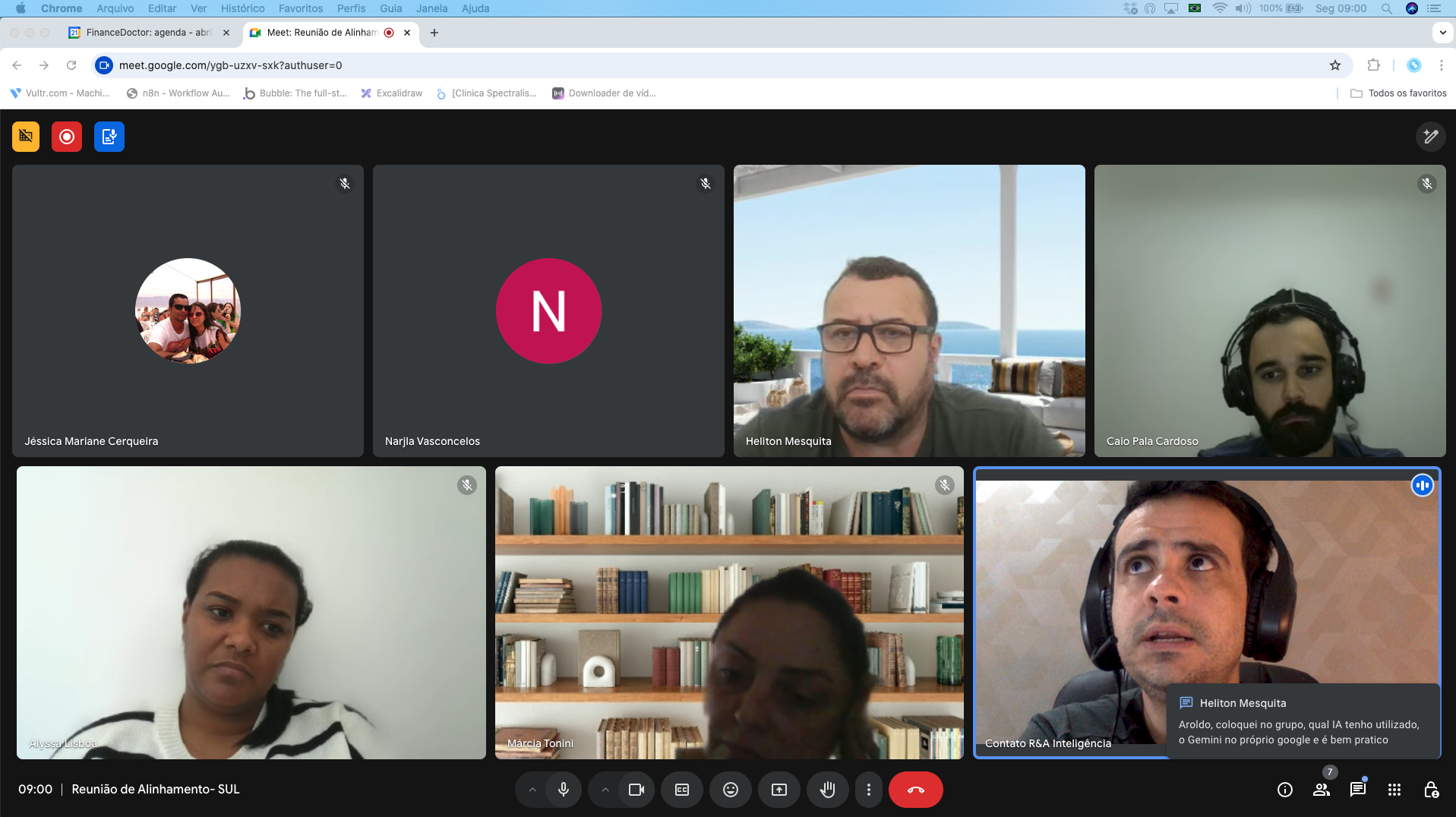
Task: Expand Todos os favoritos folder
Action: pos(1398,93)
